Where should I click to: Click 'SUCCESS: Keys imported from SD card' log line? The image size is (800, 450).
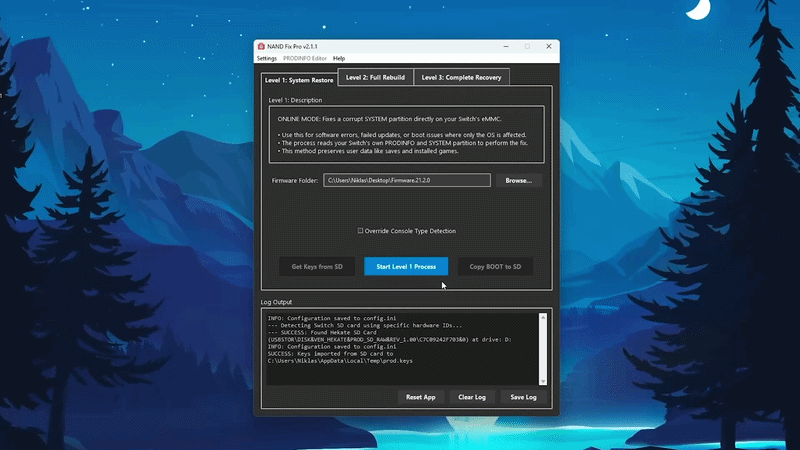point(330,354)
